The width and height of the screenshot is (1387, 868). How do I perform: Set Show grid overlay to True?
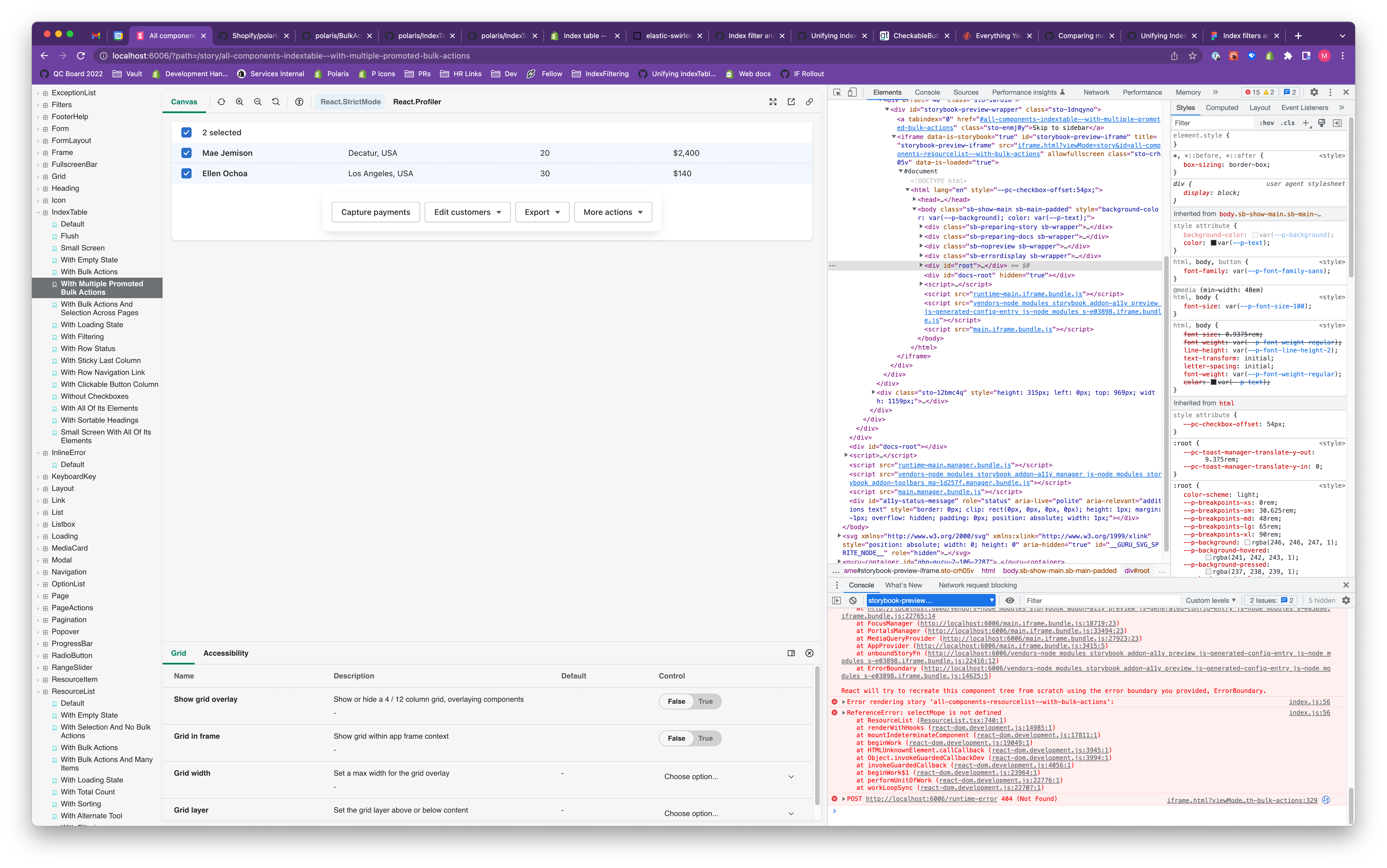(705, 701)
